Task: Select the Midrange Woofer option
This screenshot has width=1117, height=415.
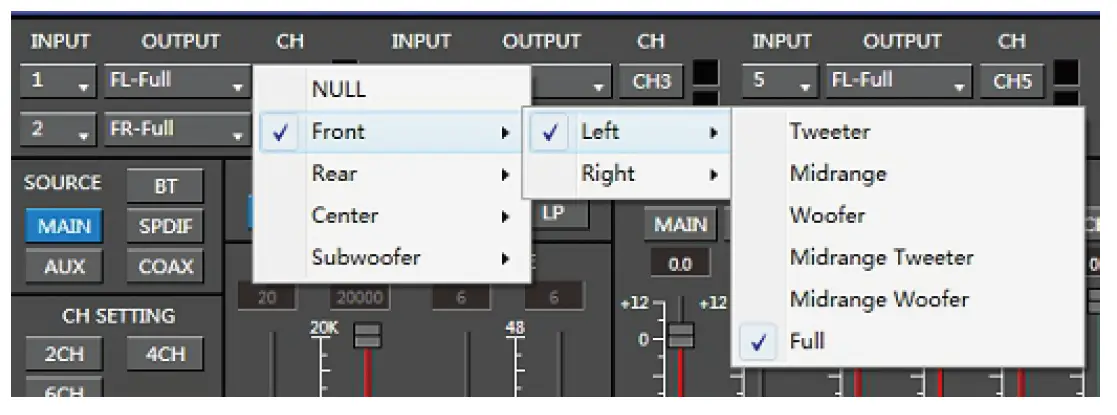Action: pyautogui.click(x=879, y=299)
